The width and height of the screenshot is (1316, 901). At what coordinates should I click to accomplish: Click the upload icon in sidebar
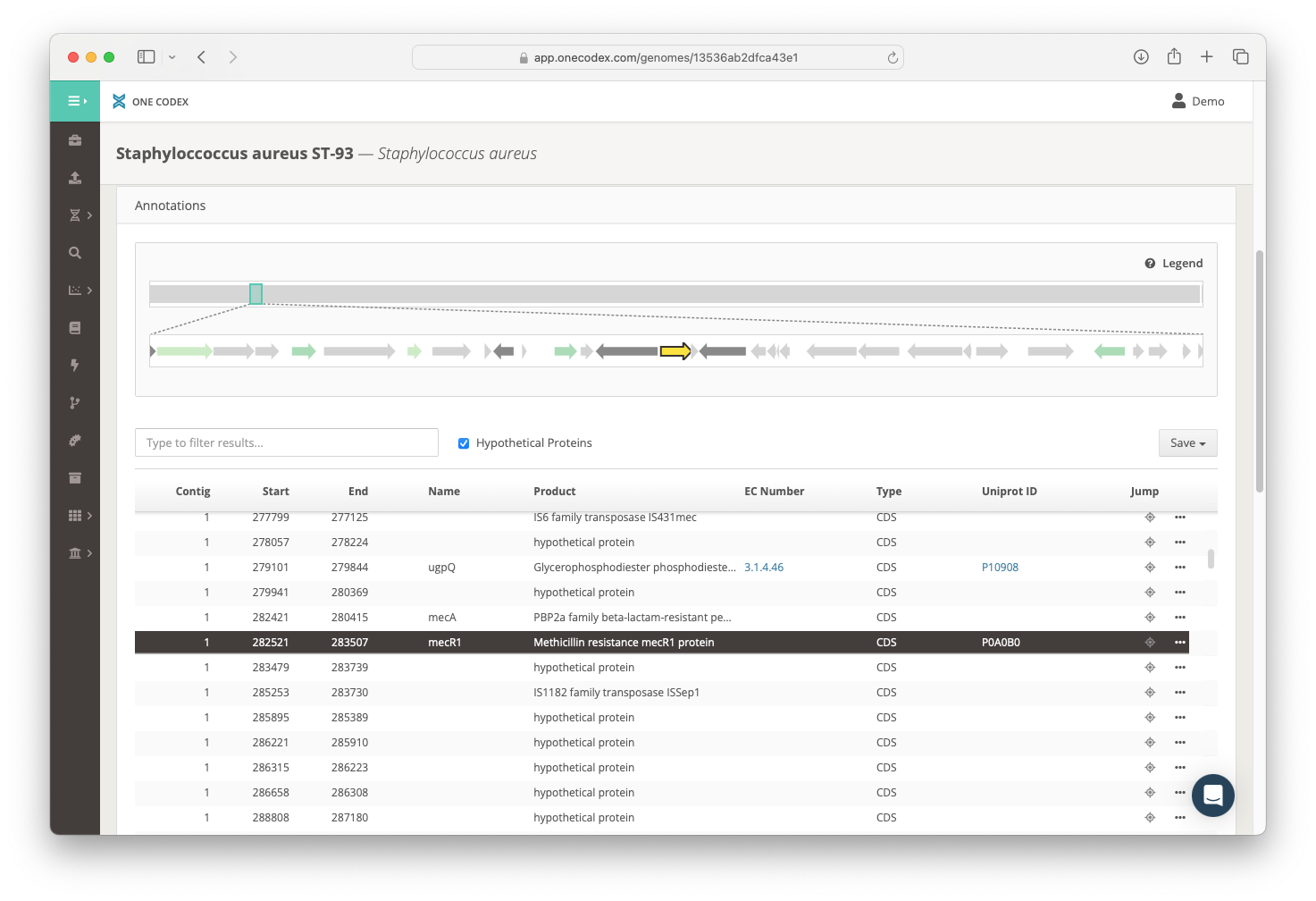coord(75,178)
